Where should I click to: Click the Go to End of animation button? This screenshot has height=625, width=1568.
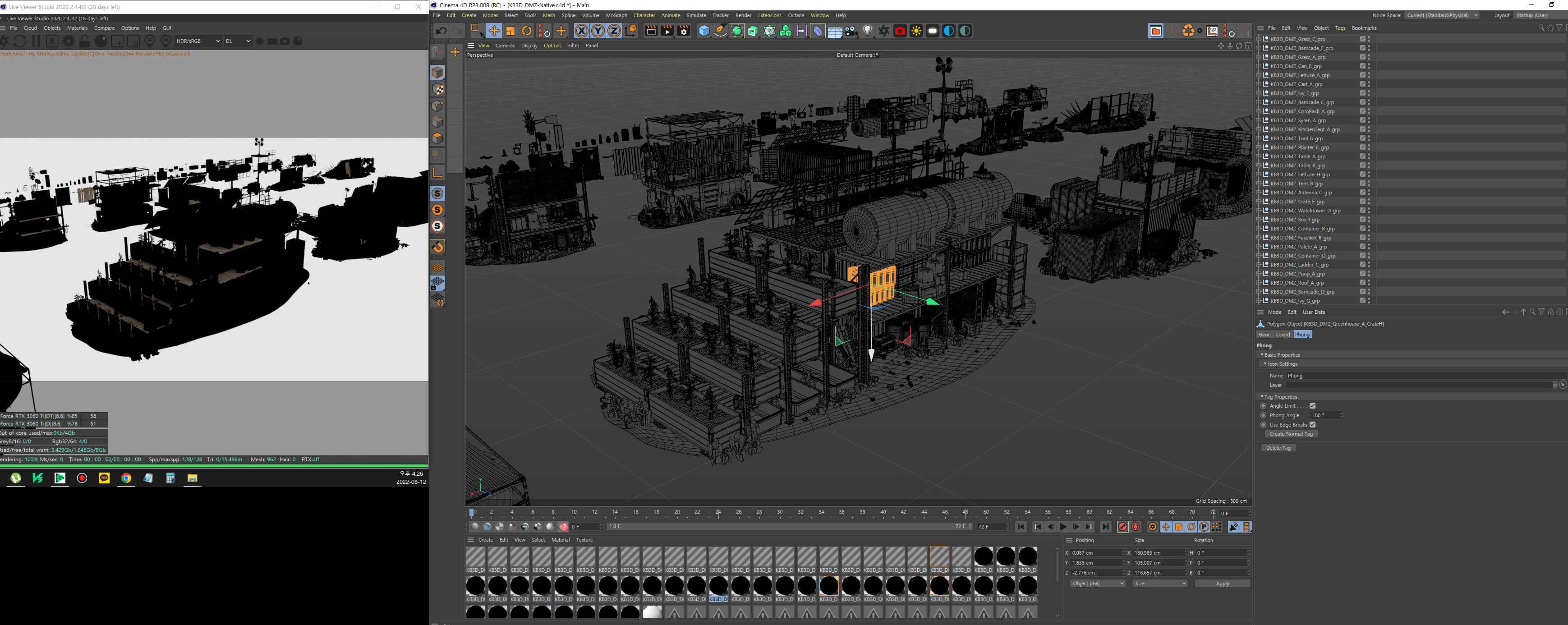coord(1105,527)
